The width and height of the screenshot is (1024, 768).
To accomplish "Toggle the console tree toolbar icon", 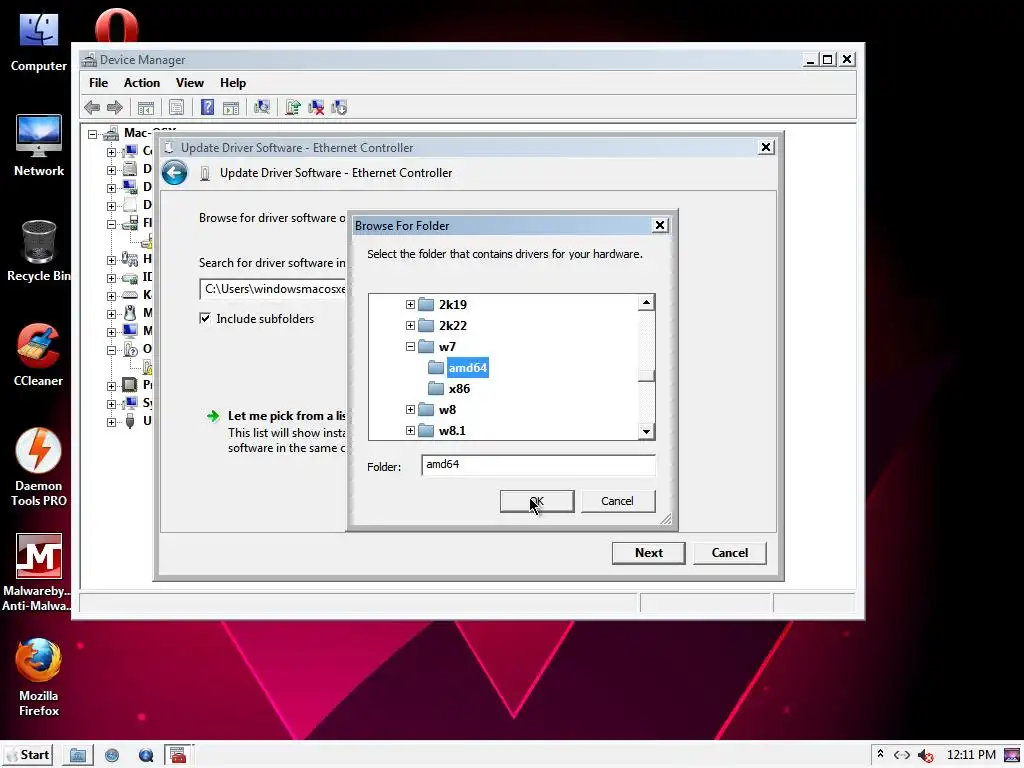I will click(146, 107).
